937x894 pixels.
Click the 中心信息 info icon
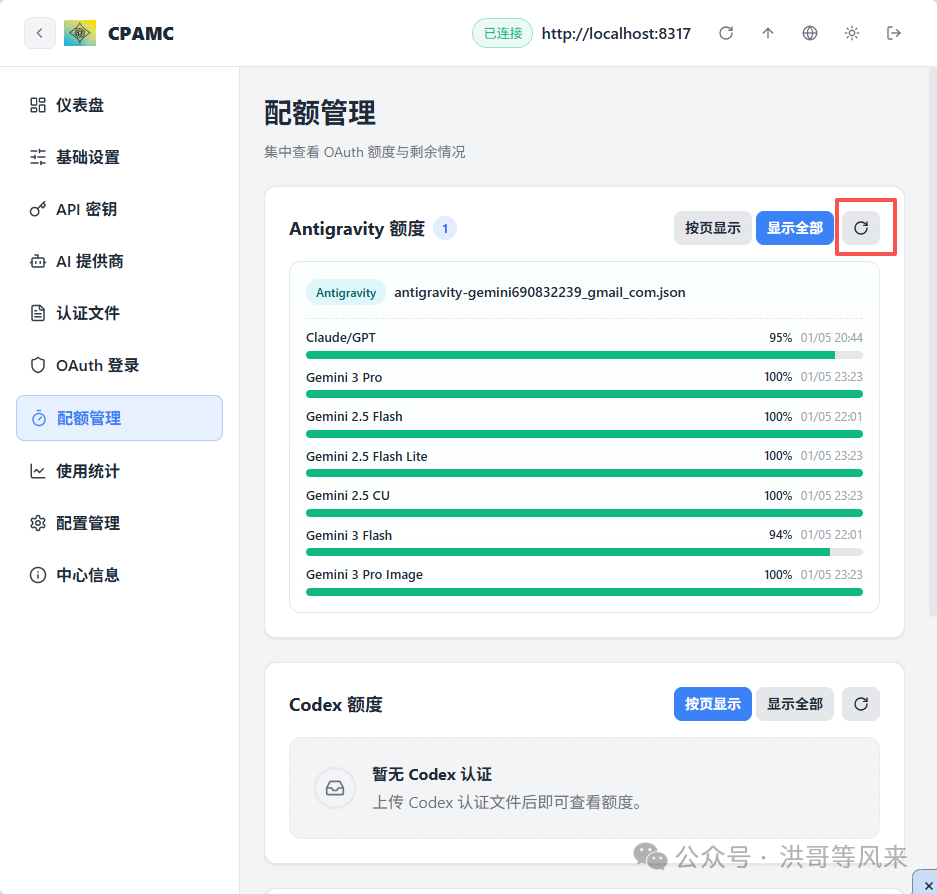39,574
